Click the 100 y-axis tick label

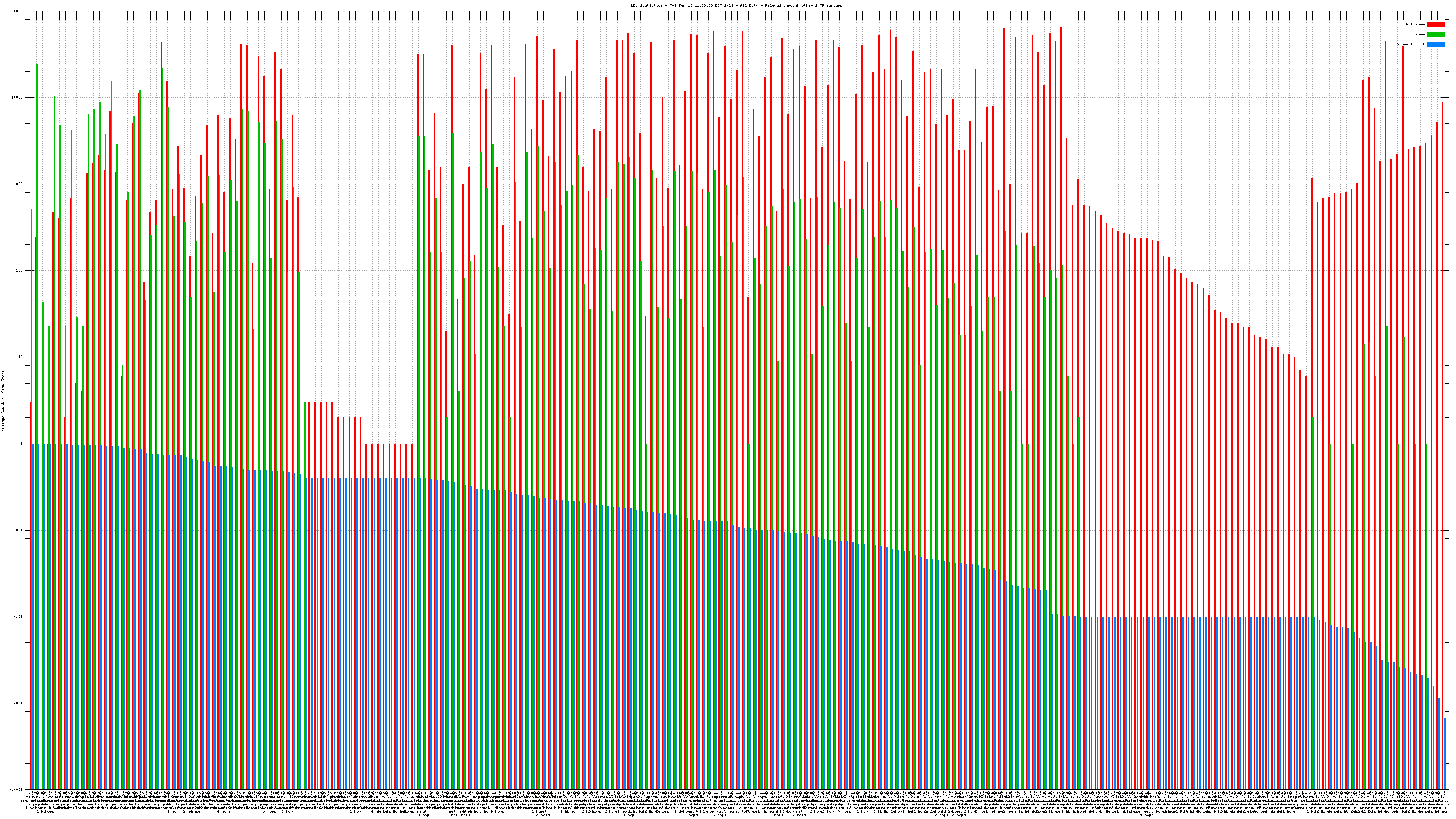click(20, 271)
